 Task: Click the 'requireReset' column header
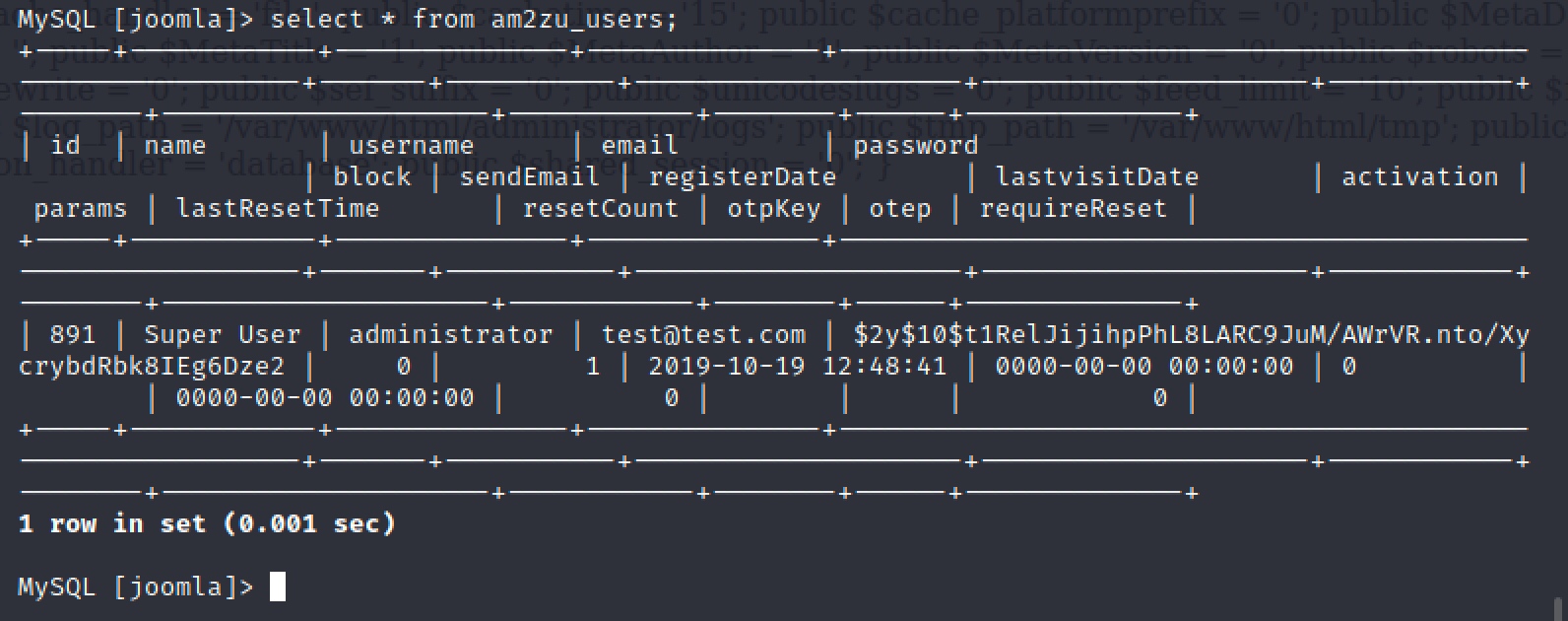point(1073,209)
